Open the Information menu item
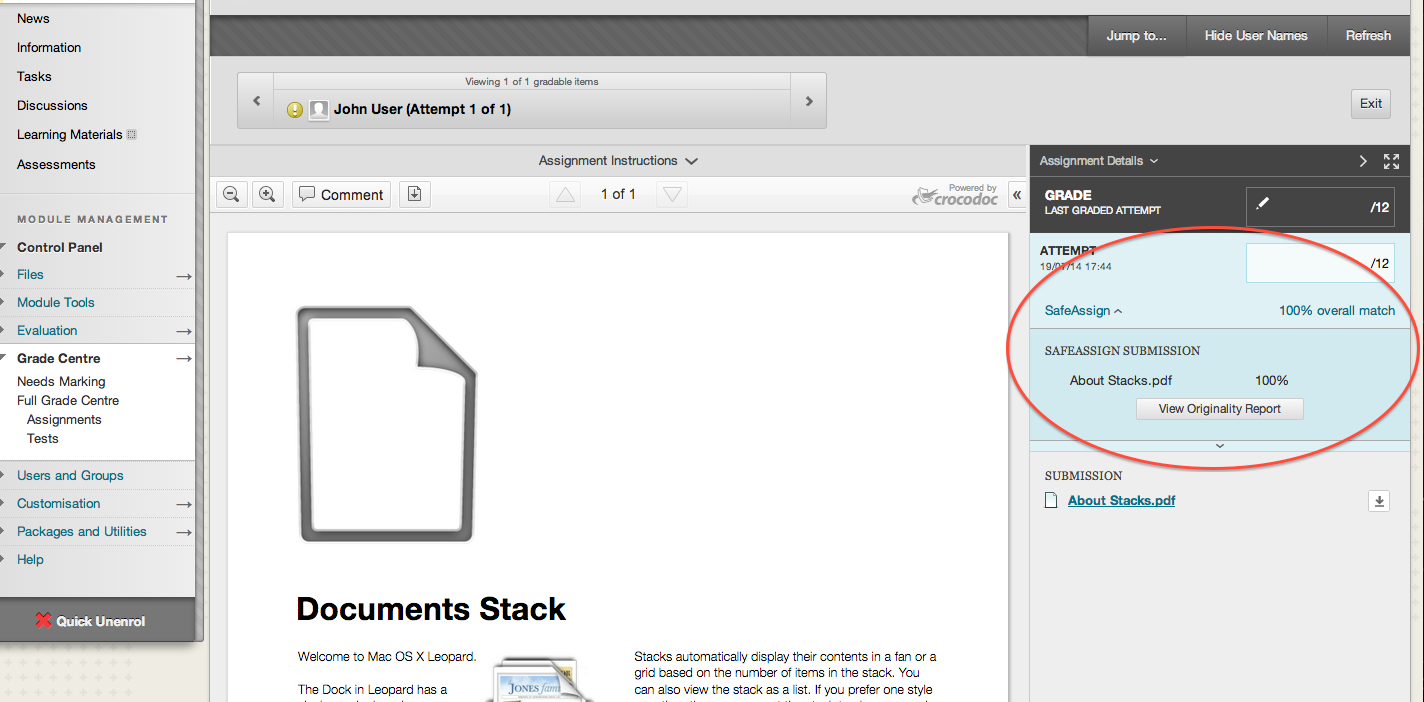1424x702 pixels. [49, 47]
